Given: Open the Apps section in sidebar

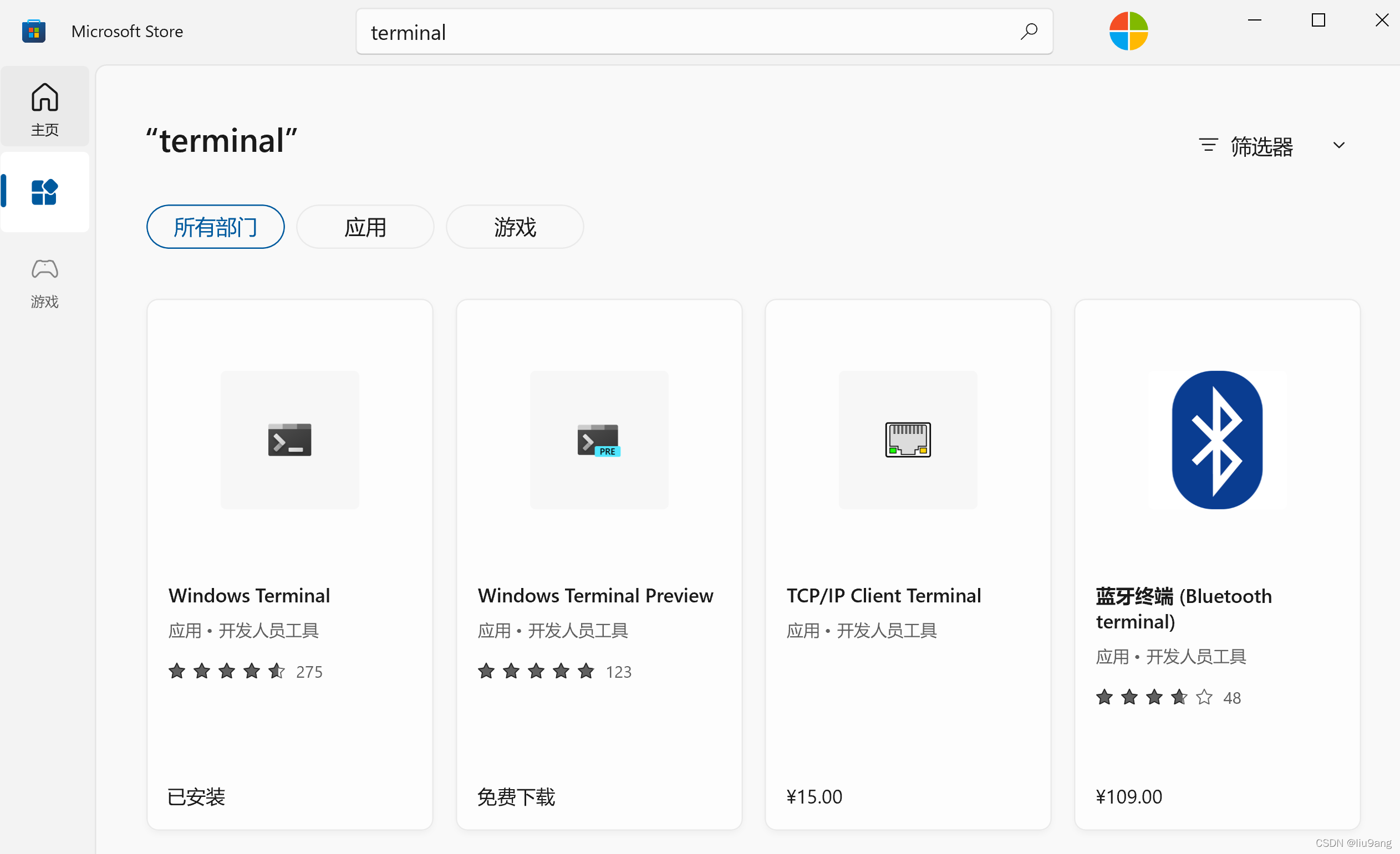Looking at the screenshot, I should [44, 192].
